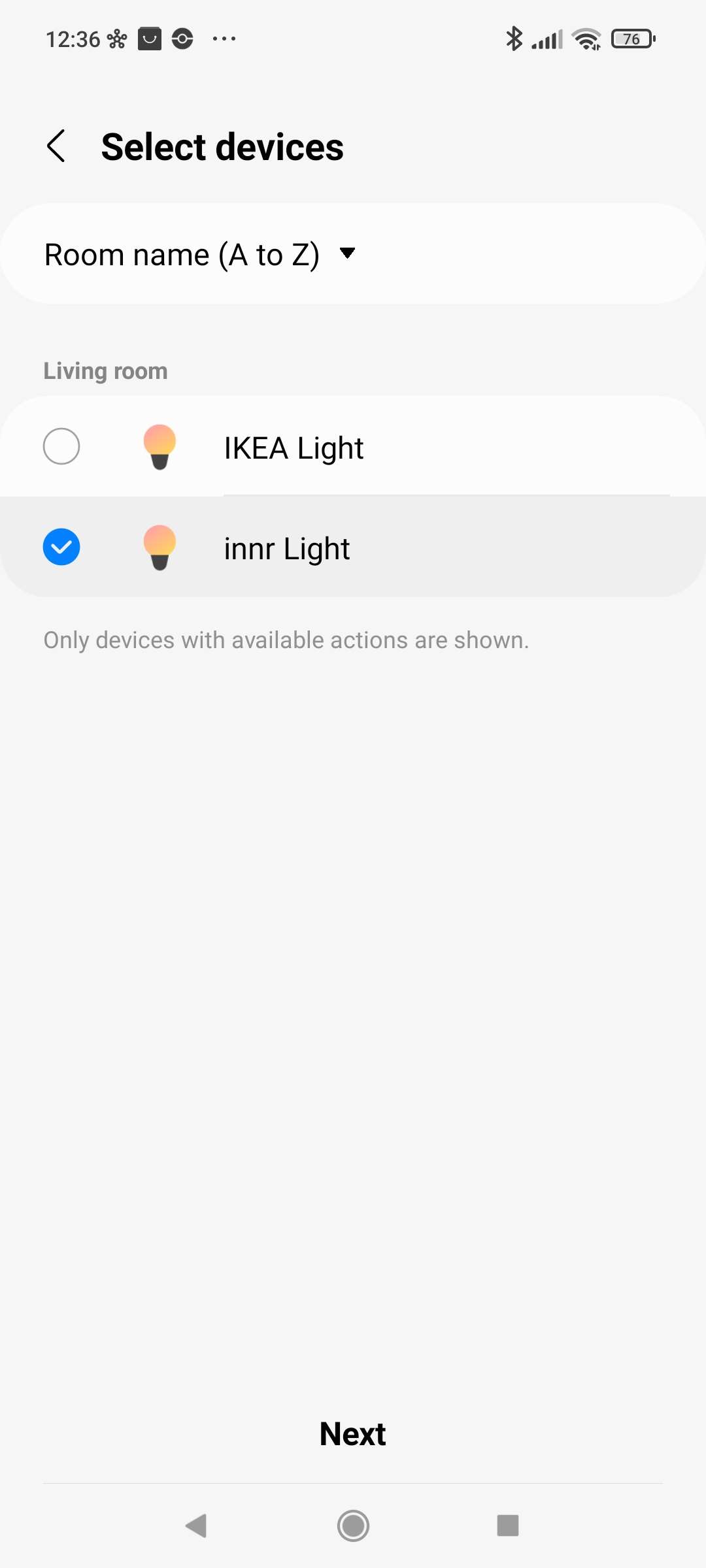
Task: Open recent apps with square button
Action: coord(507,1526)
